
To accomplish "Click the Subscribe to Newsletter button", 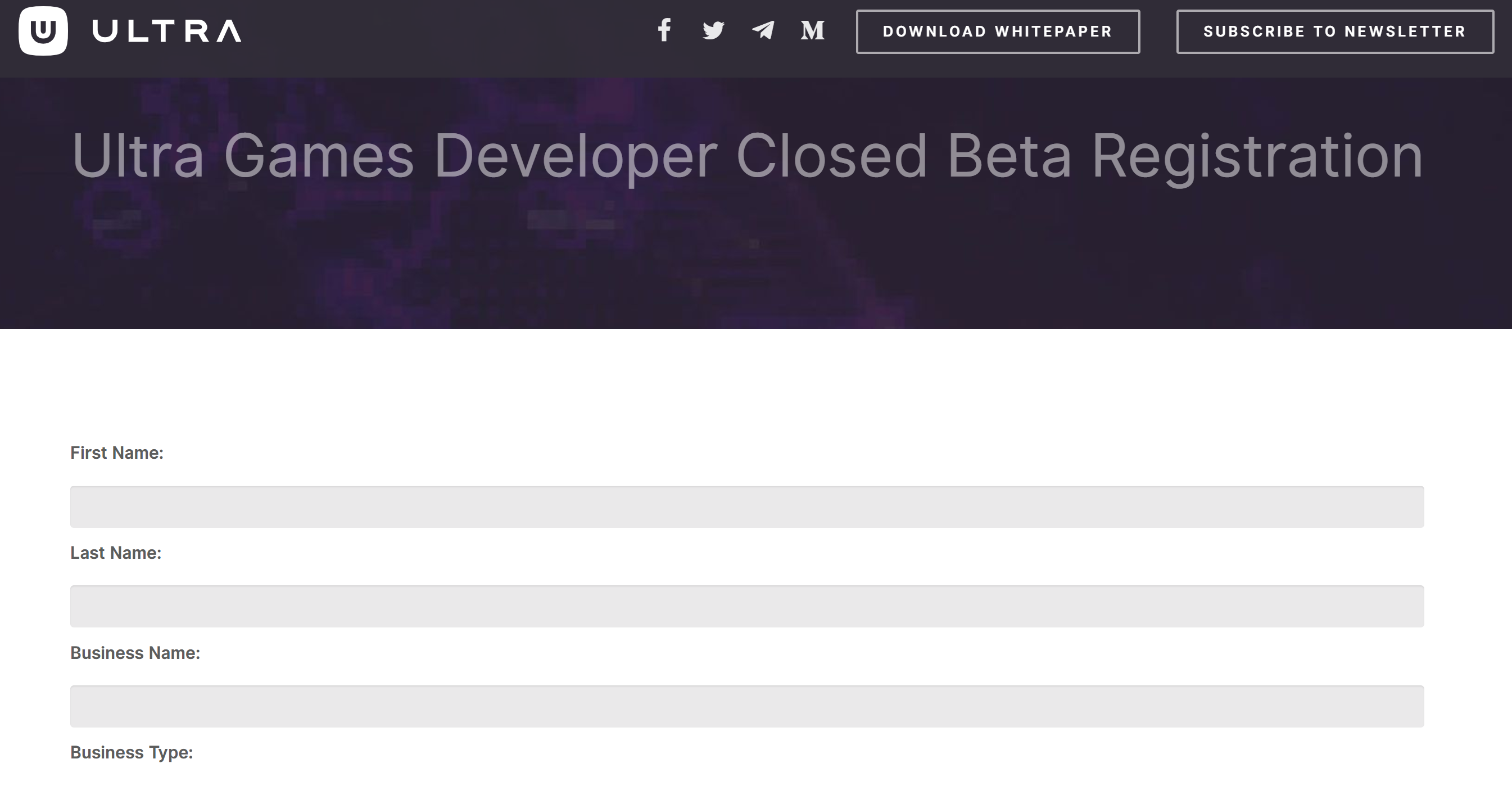I will 1336,31.
